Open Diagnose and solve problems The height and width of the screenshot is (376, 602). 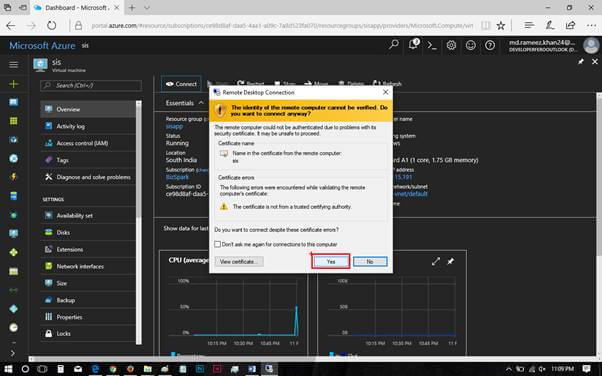pyautogui.click(x=88, y=177)
